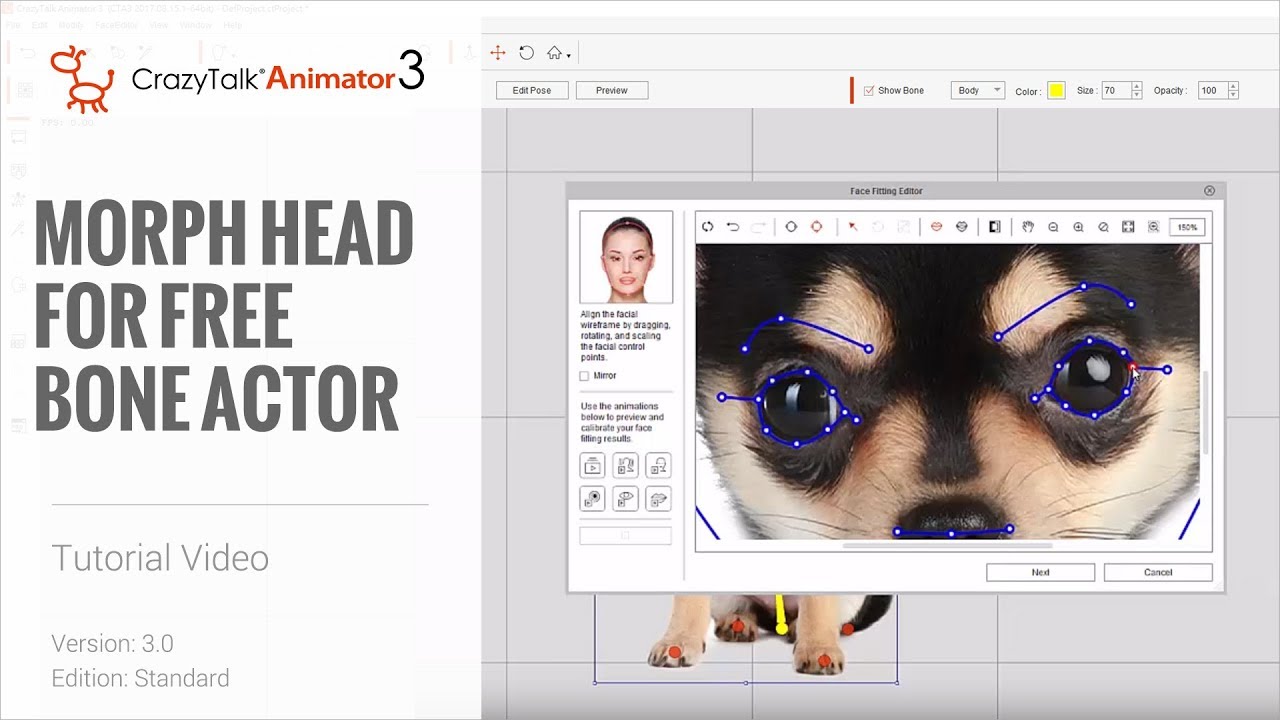Click the 150% zoom field
The image size is (1280, 720).
pyautogui.click(x=1187, y=227)
